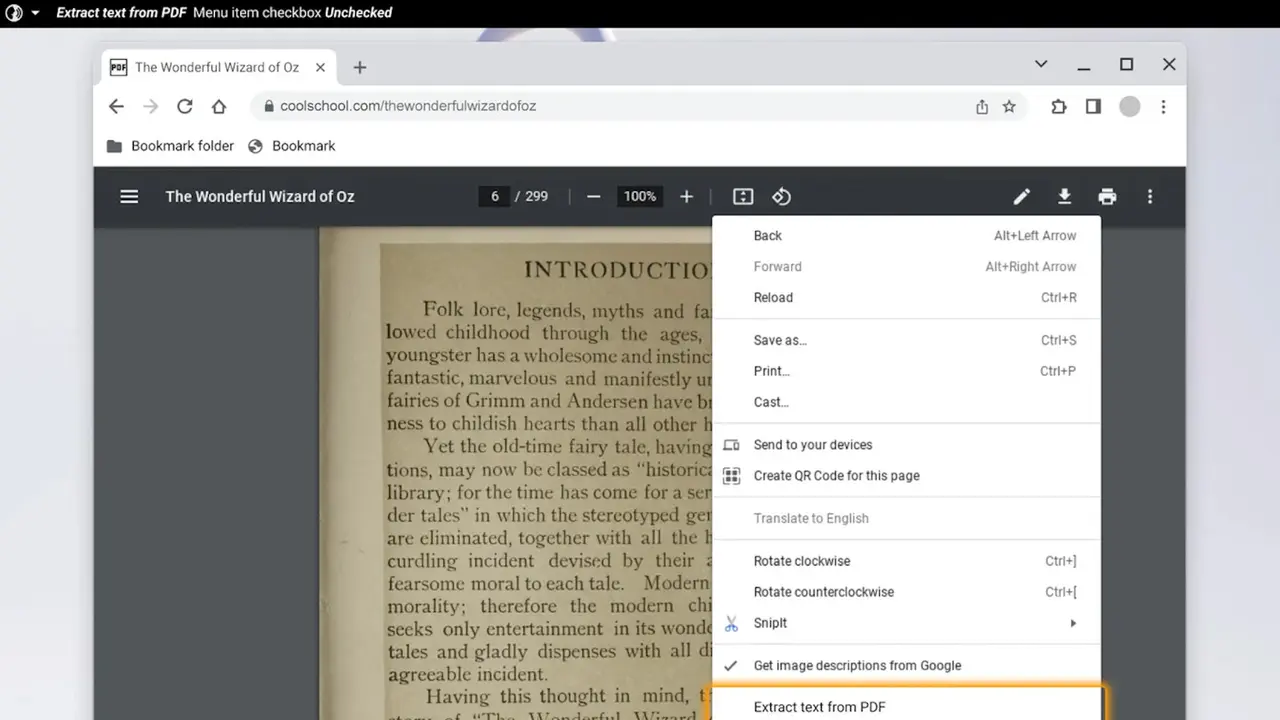Click the fit to page icon
1280x720 pixels.
pos(743,196)
